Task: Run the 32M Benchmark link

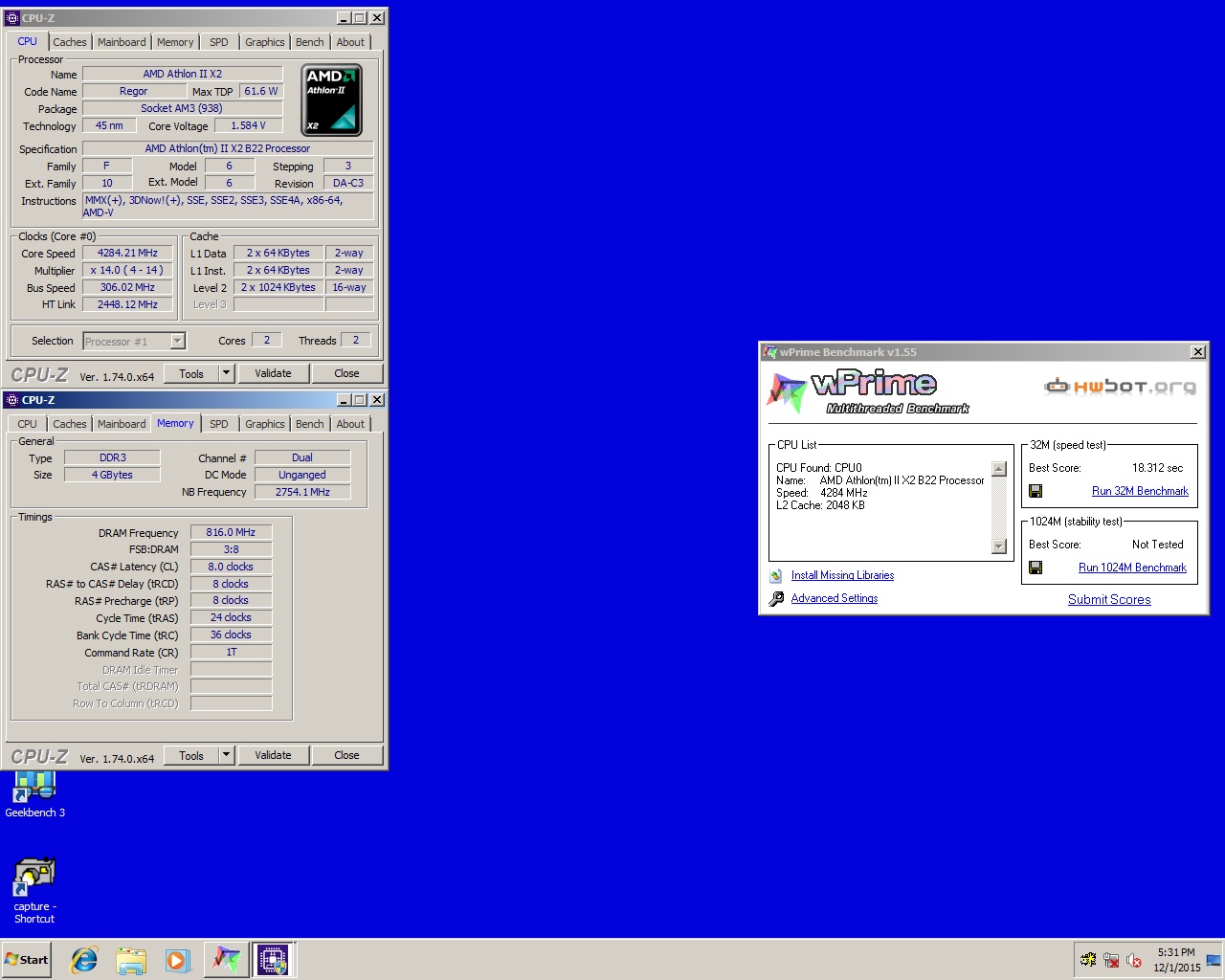Action: point(1140,491)
